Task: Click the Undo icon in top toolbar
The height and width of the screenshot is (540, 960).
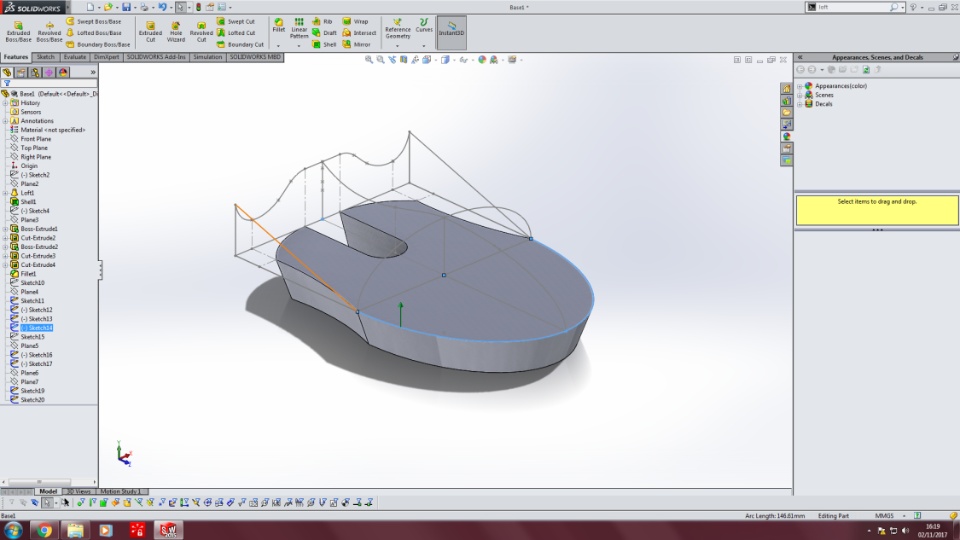Action: (162, 7)
